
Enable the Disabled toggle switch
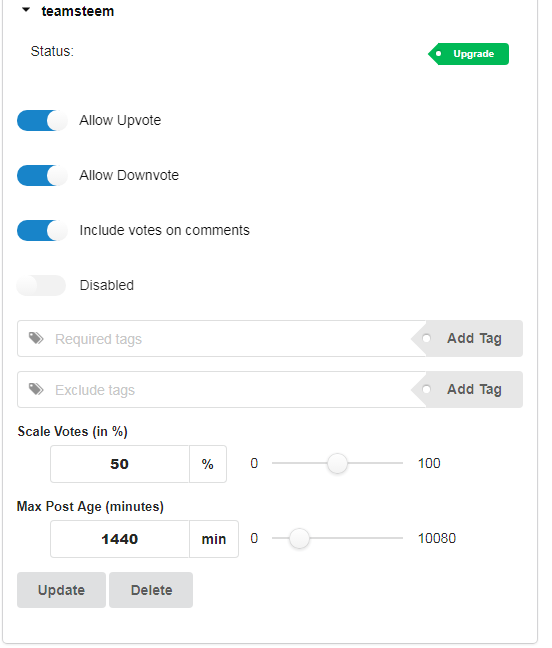(42, 285)
